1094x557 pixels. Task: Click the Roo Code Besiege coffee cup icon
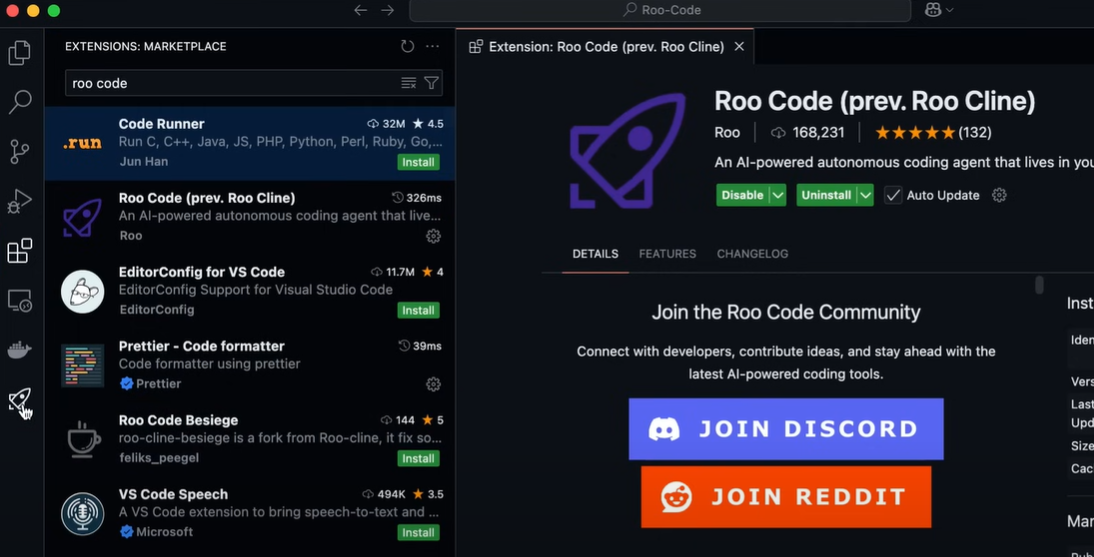pyautogui.click(x=83, y=439)
